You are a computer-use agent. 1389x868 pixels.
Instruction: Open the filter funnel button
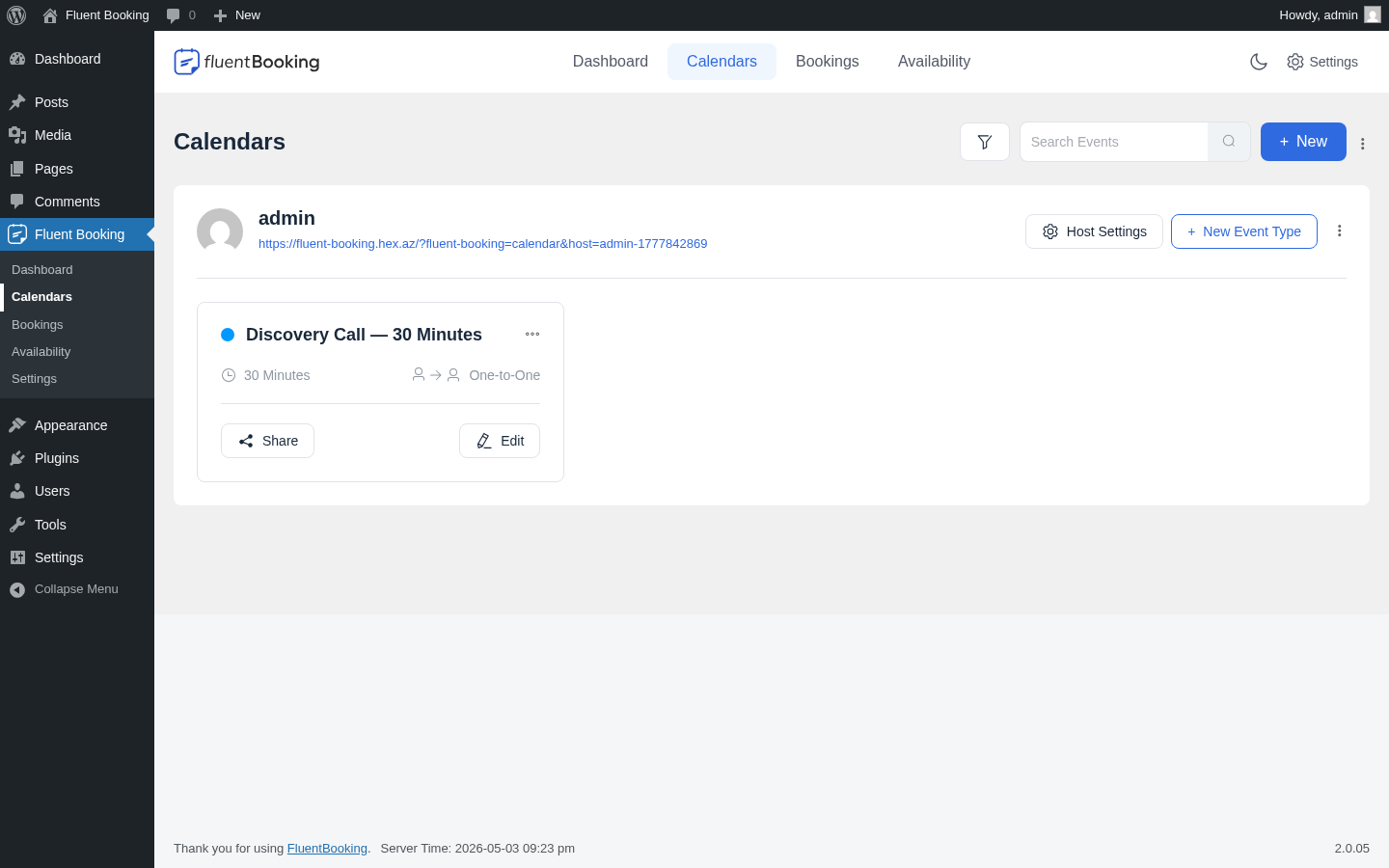[x=985, y=142]
